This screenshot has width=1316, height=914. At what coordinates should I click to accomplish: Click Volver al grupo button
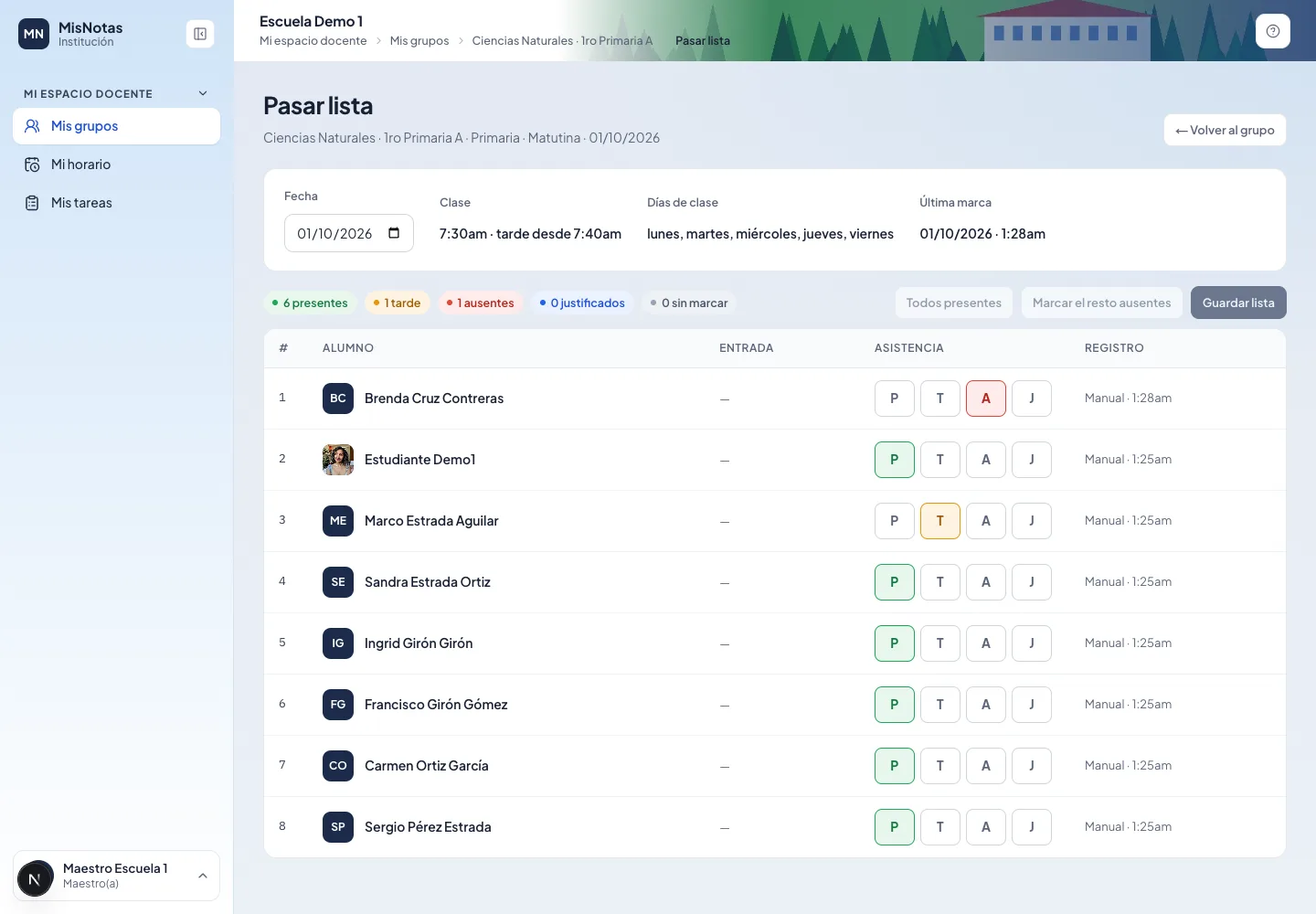point(1225,130)
